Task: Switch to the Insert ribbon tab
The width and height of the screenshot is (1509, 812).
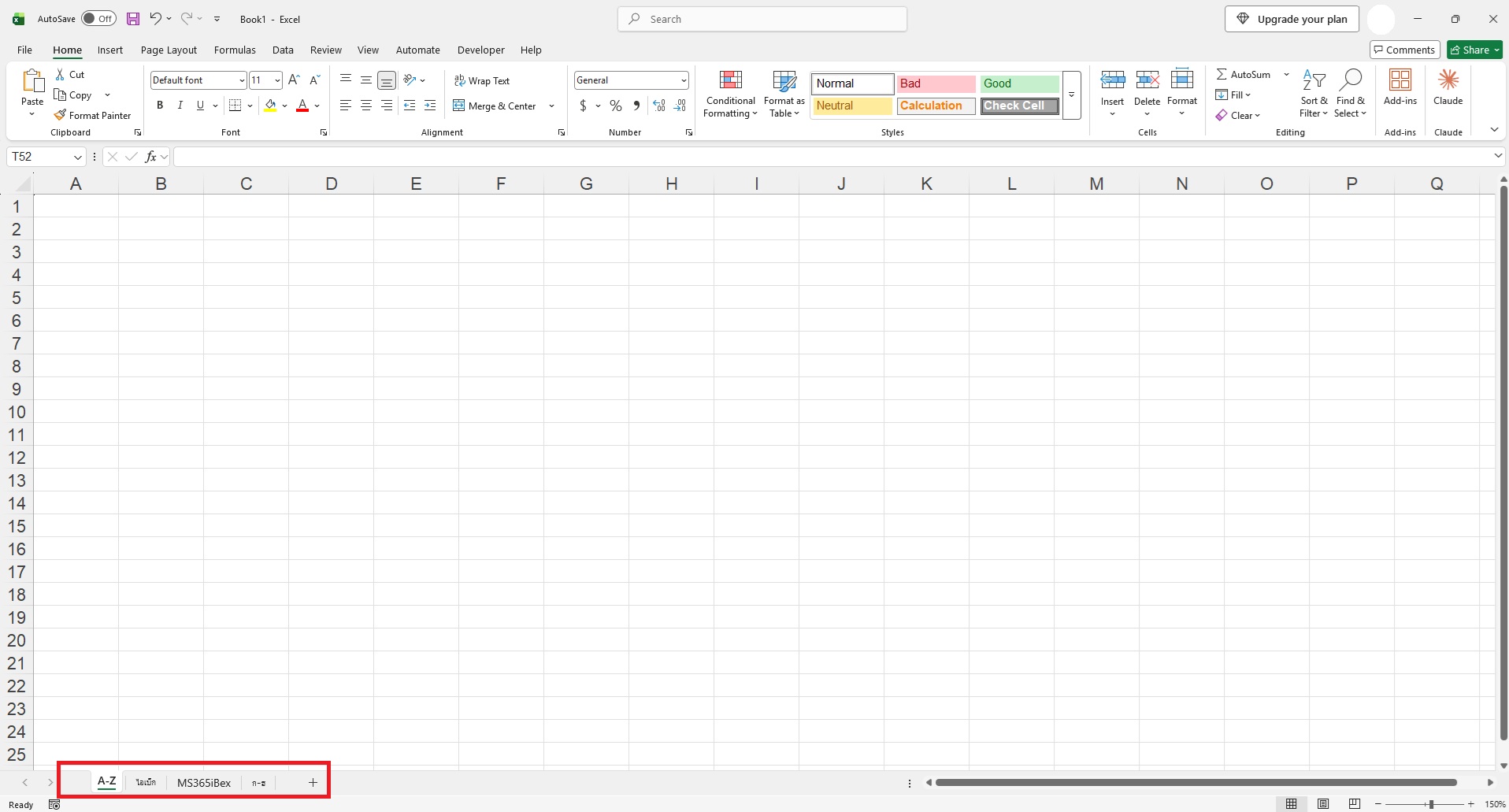Action: [x=110, y=50]
